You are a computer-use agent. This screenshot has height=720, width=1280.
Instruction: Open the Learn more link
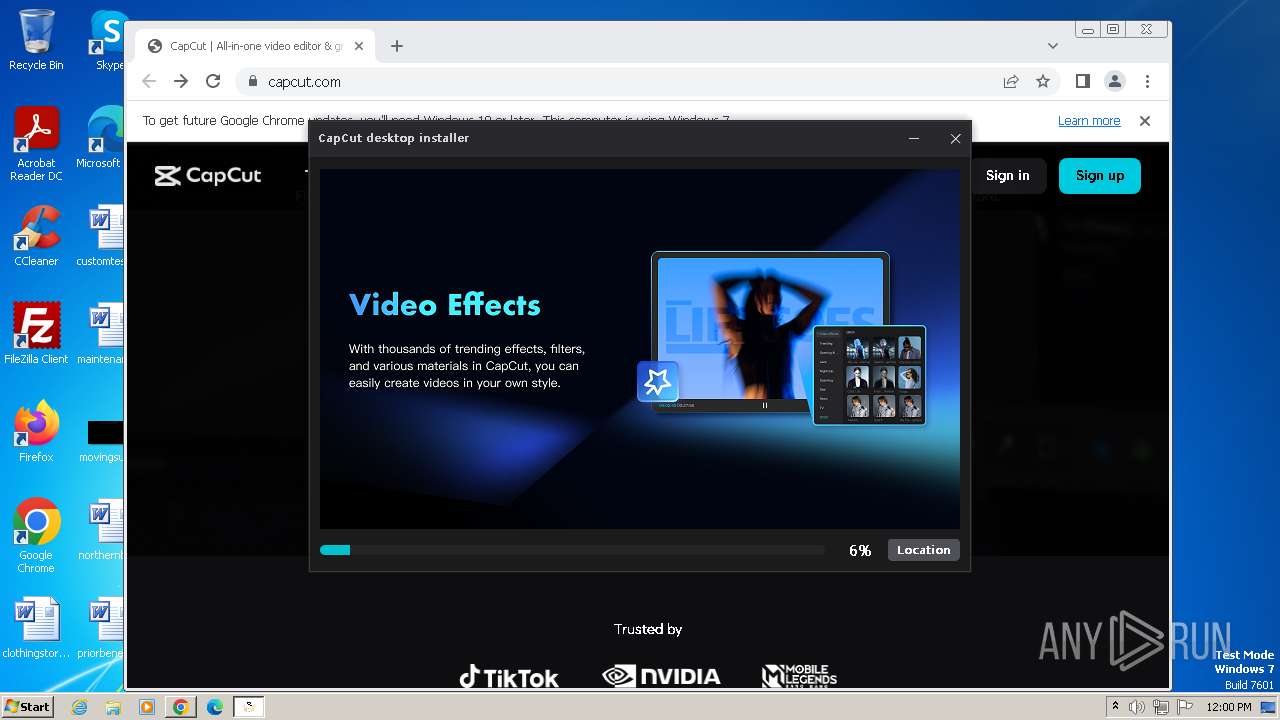click(1089, 121)
